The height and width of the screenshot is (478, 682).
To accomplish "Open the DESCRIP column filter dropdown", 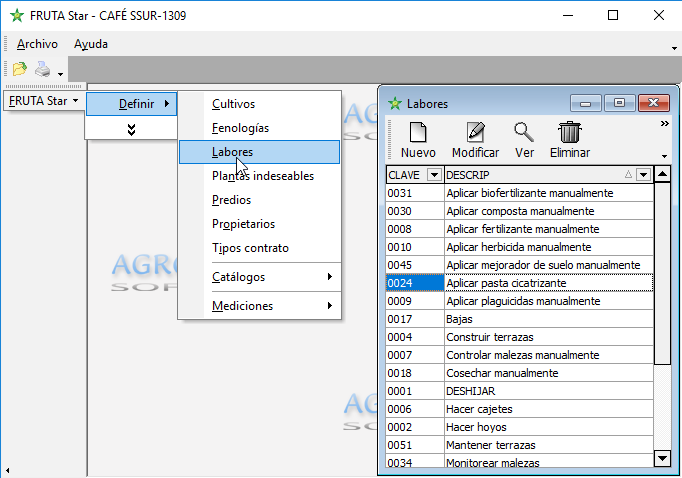I will point(643,175).
